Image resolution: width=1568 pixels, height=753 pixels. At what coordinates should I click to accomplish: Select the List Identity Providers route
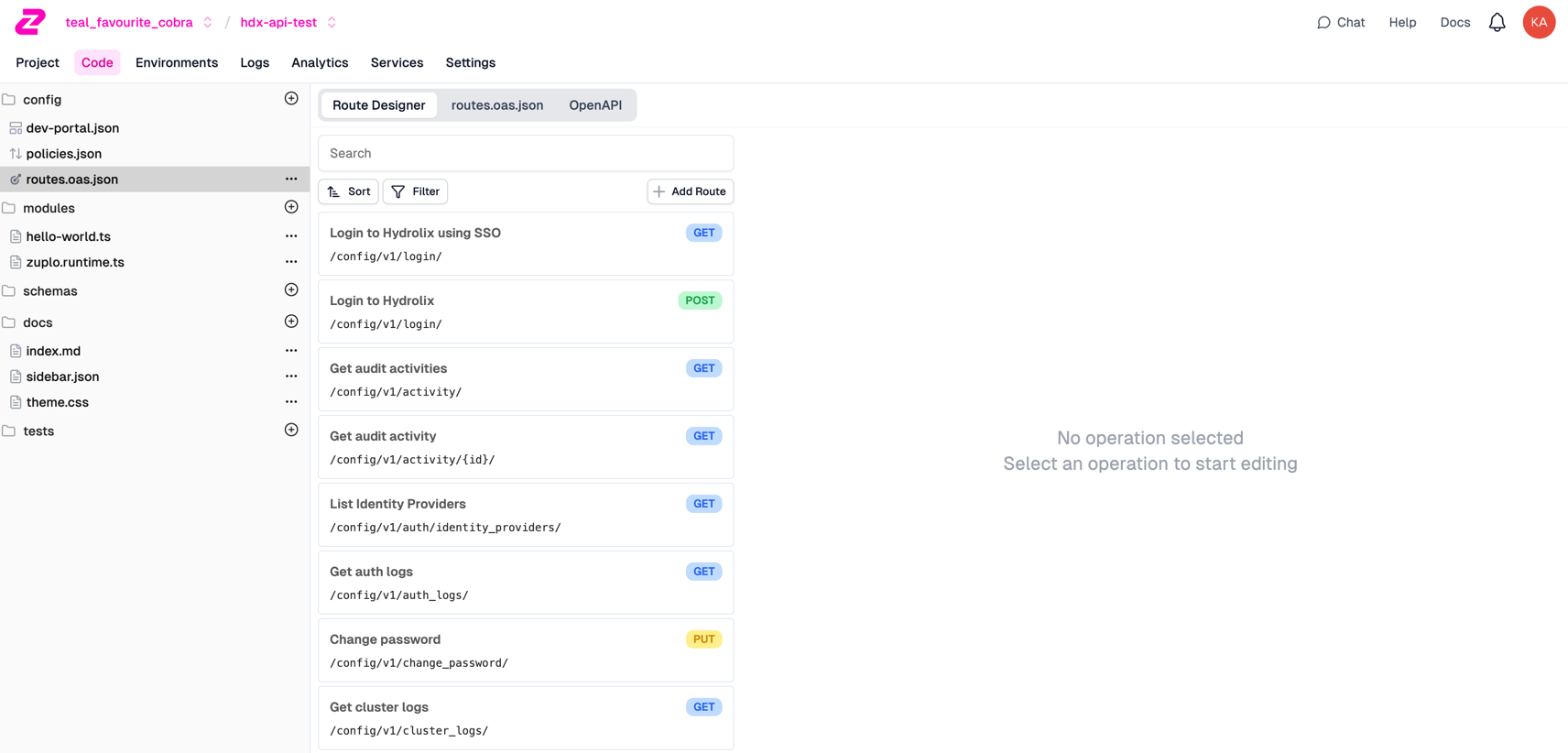point(526,516)
